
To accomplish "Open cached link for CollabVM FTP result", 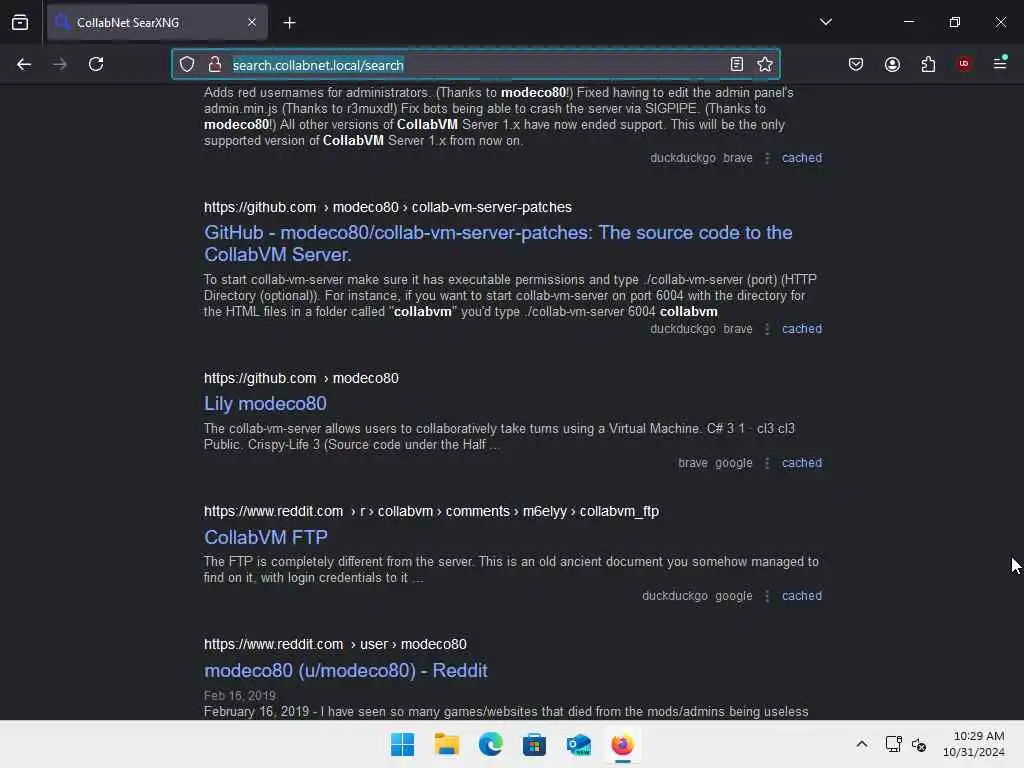I will coord(802,596).
